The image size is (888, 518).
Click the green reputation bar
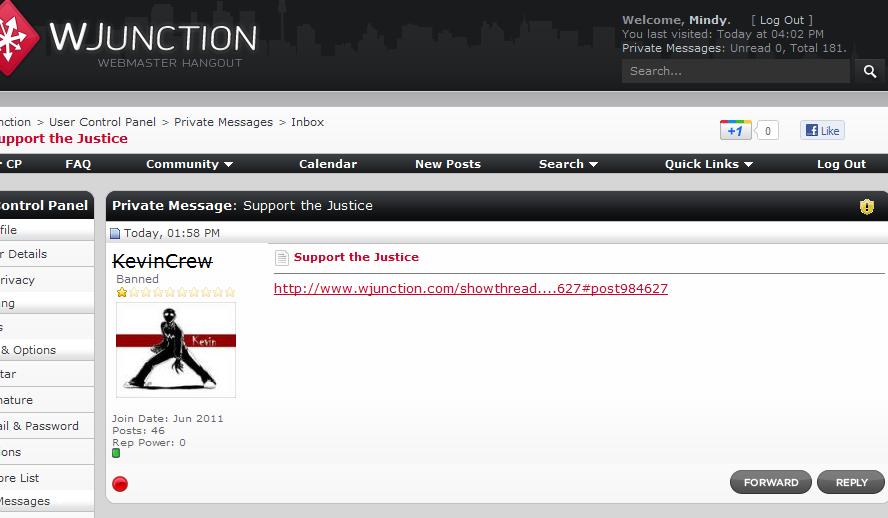pos(116,453)
